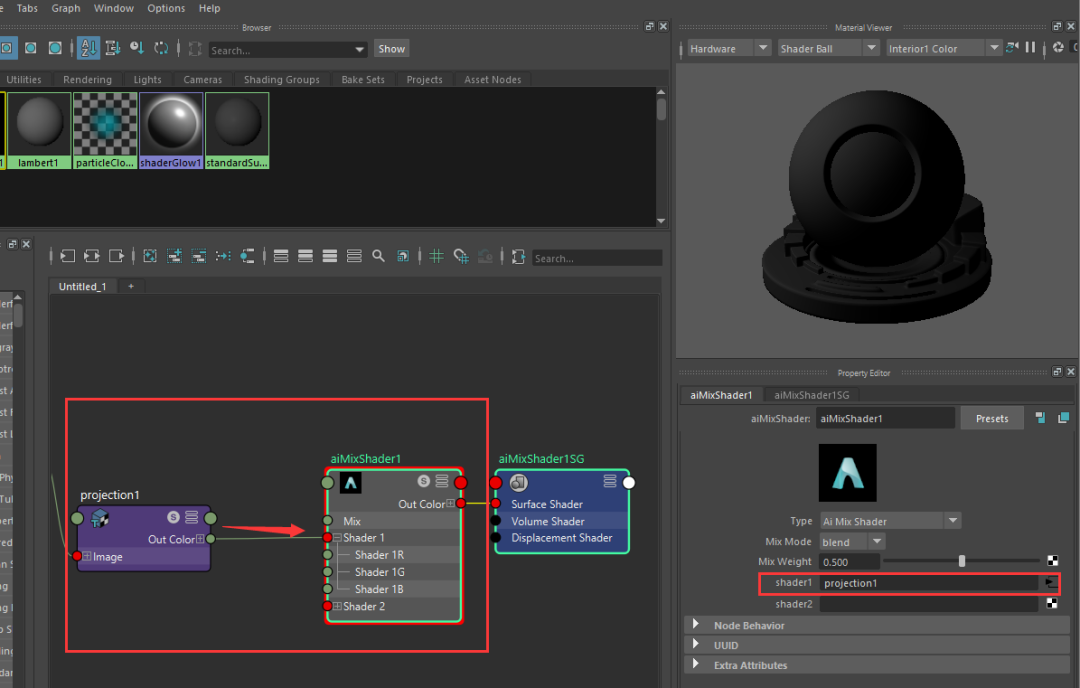Click input and output connections icon

92,256
